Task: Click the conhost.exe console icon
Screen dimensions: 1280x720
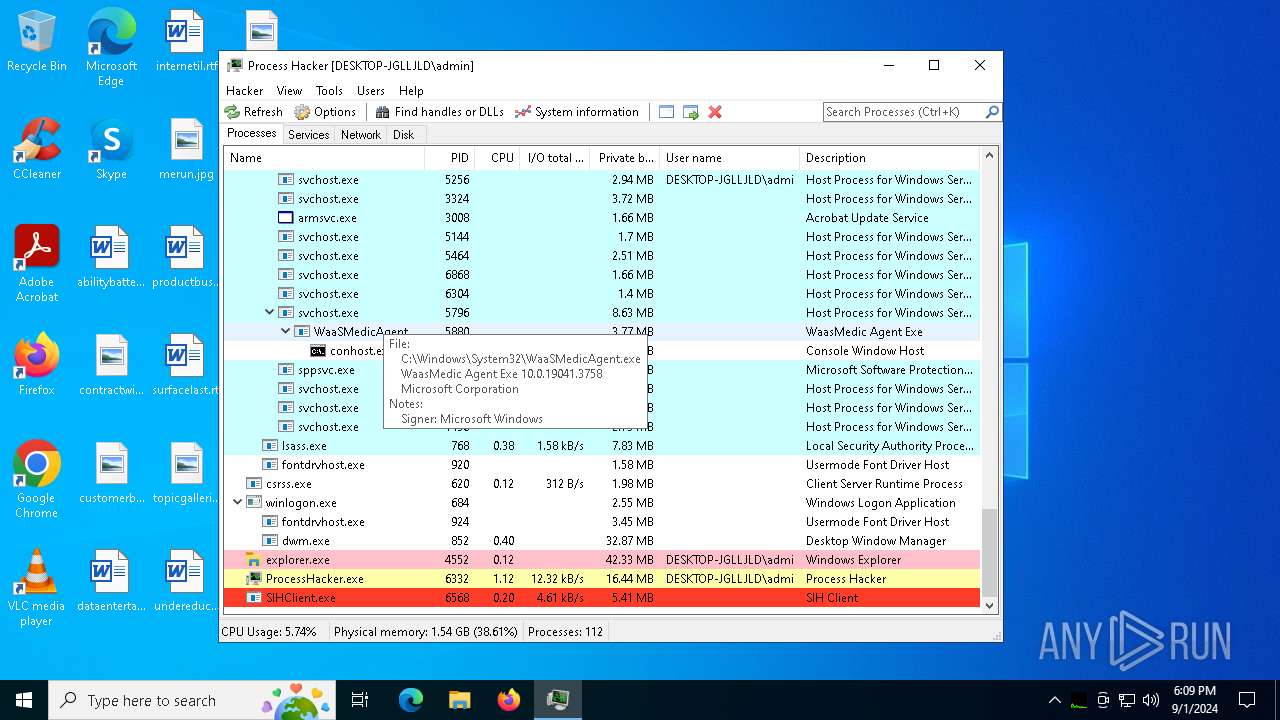Action: point(318,351)
